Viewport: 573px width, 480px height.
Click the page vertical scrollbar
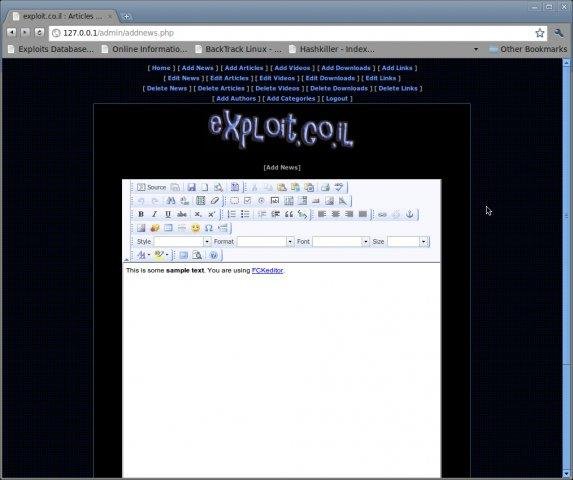[567, 268]
